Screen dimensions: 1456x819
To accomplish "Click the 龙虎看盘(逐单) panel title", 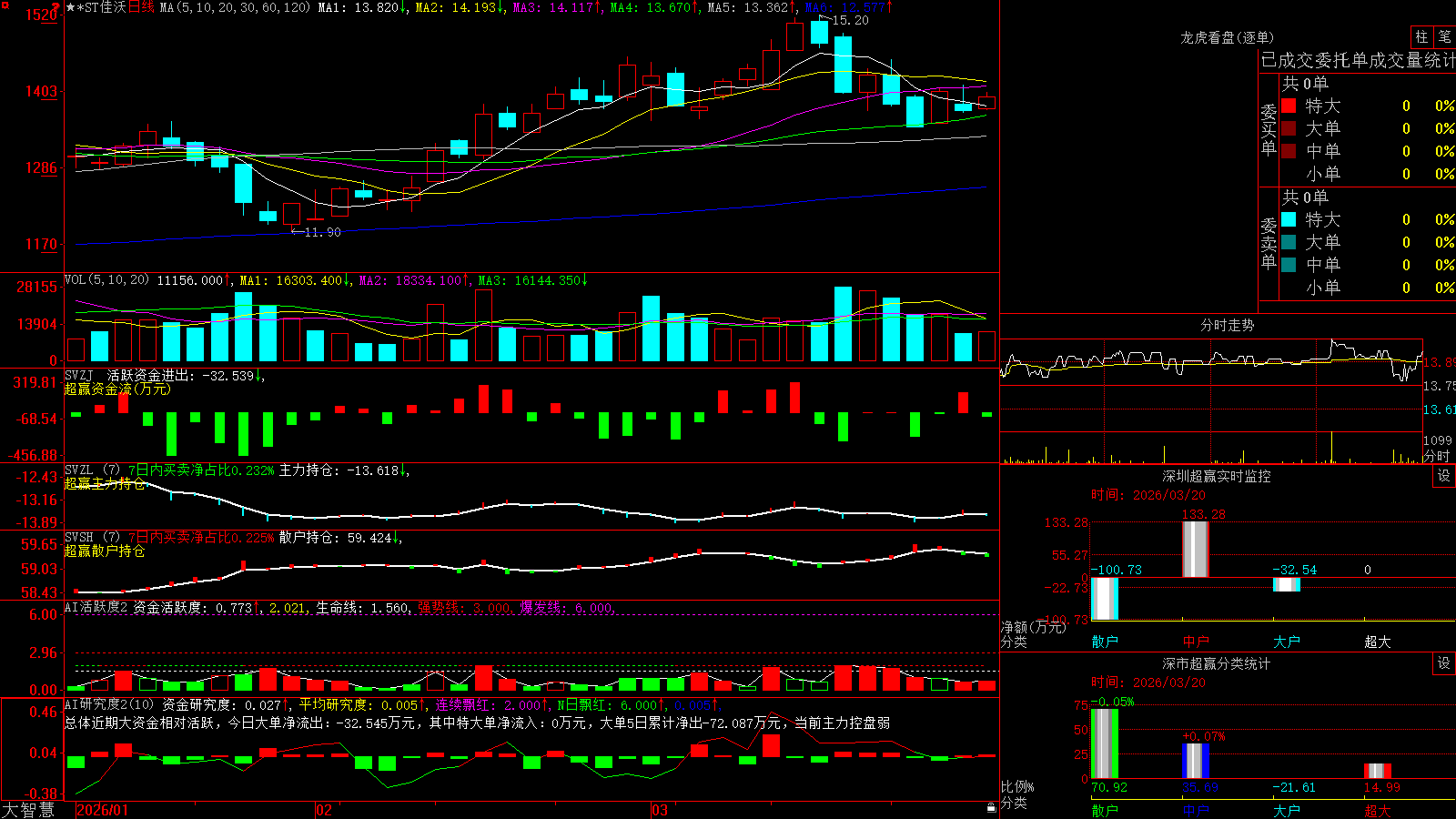I will click(1227, 37).
